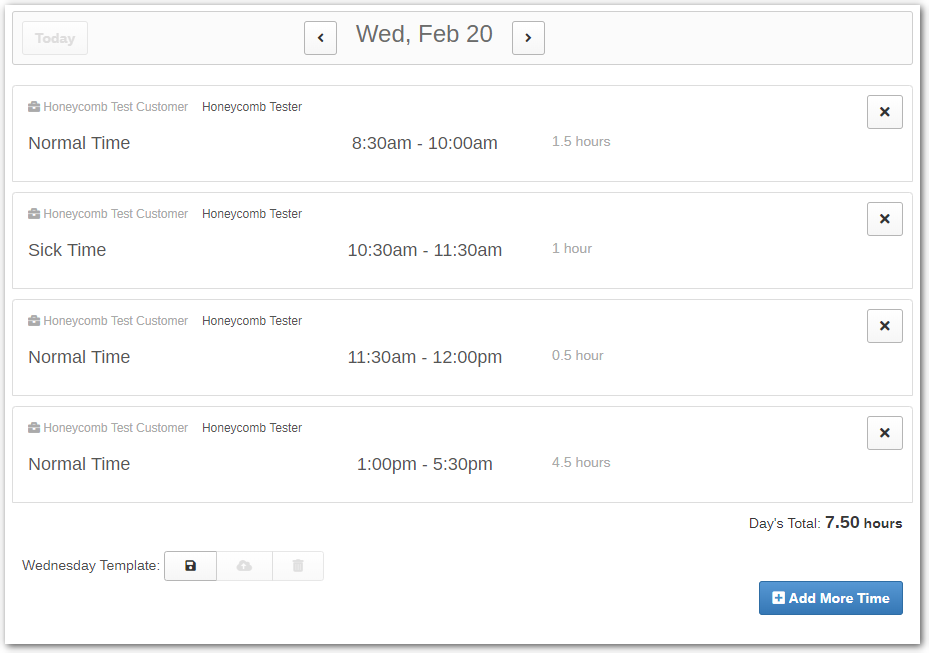Click the 4.5 hours duration label
Screen dimensions: 929x653
(580, 462)
